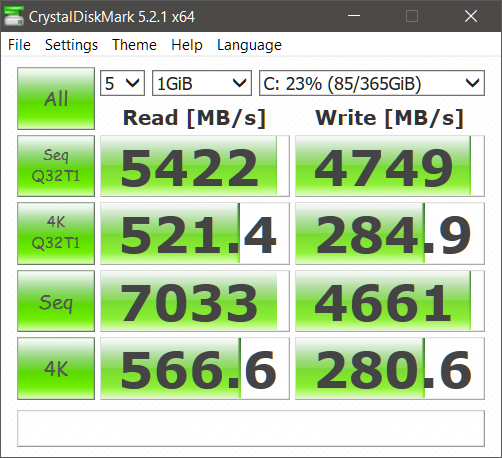Click the CrystalDiskMark app icon in title bar
Viewport: 502px width, 458px height.
(13, 16)
